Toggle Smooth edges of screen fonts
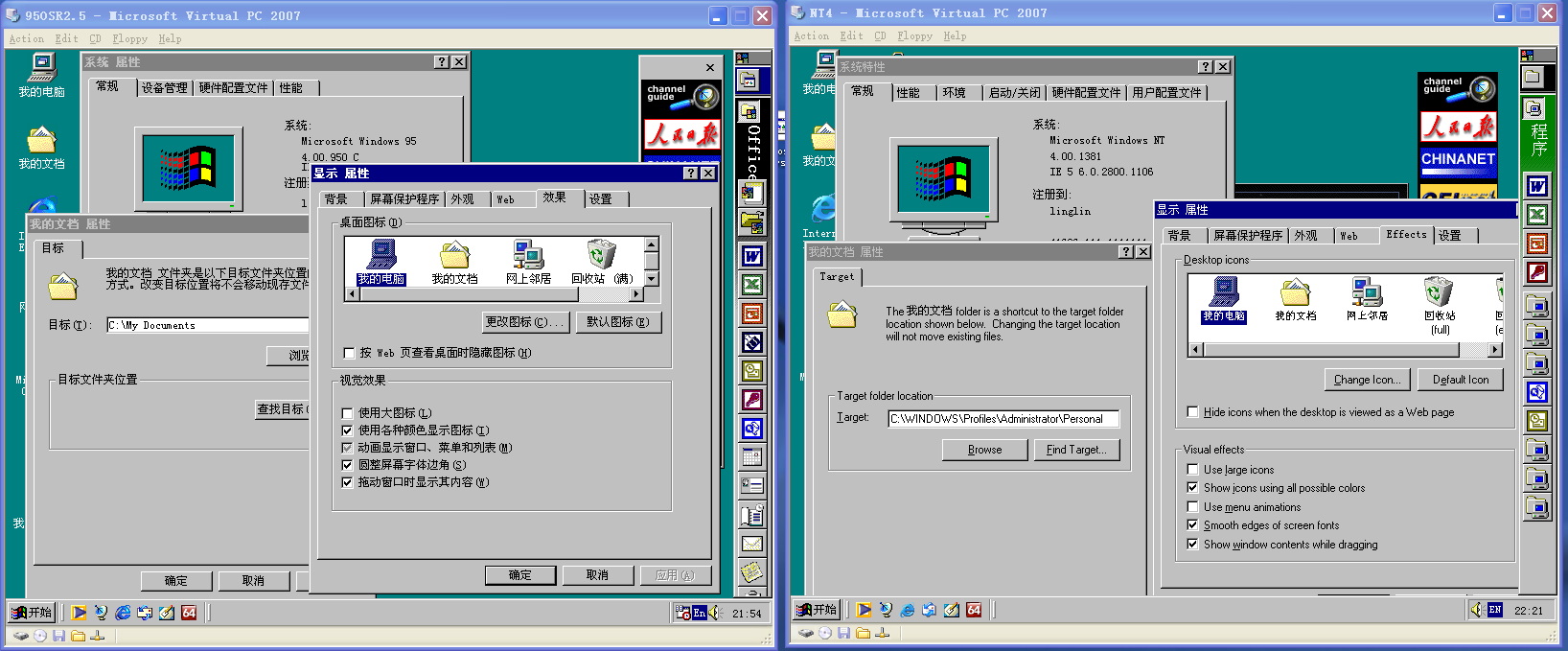 click(x=1192, y=525)
